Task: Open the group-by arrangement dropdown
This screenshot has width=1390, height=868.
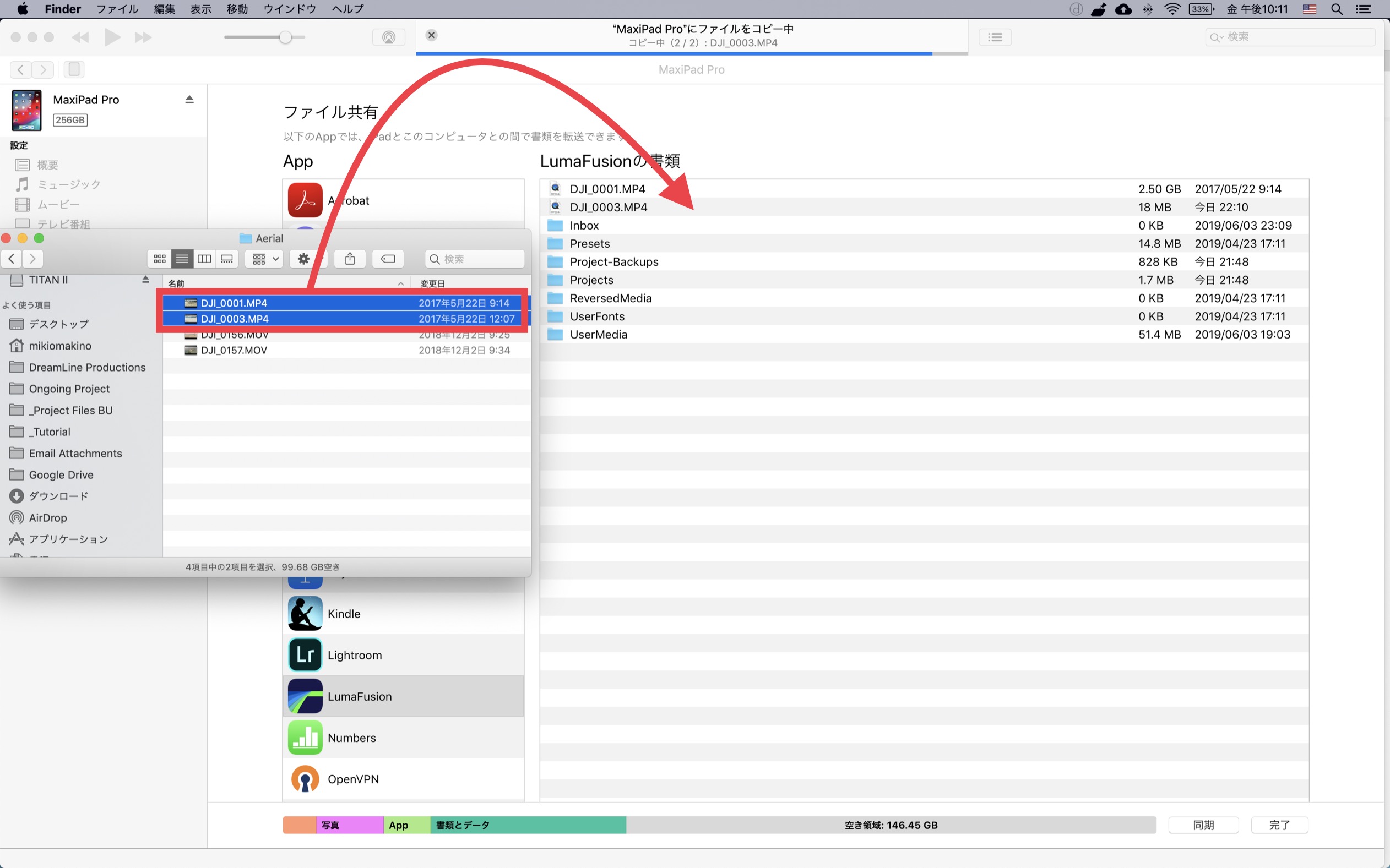Action: (265, 259)
